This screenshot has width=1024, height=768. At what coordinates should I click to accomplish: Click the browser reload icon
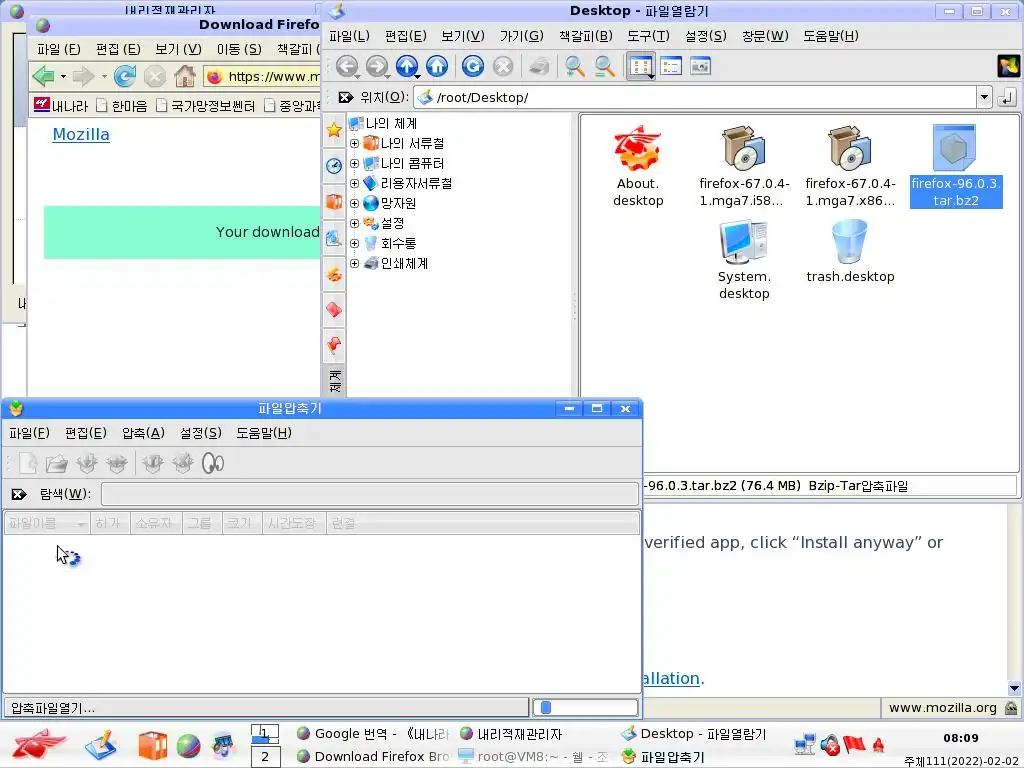(125, 76)
